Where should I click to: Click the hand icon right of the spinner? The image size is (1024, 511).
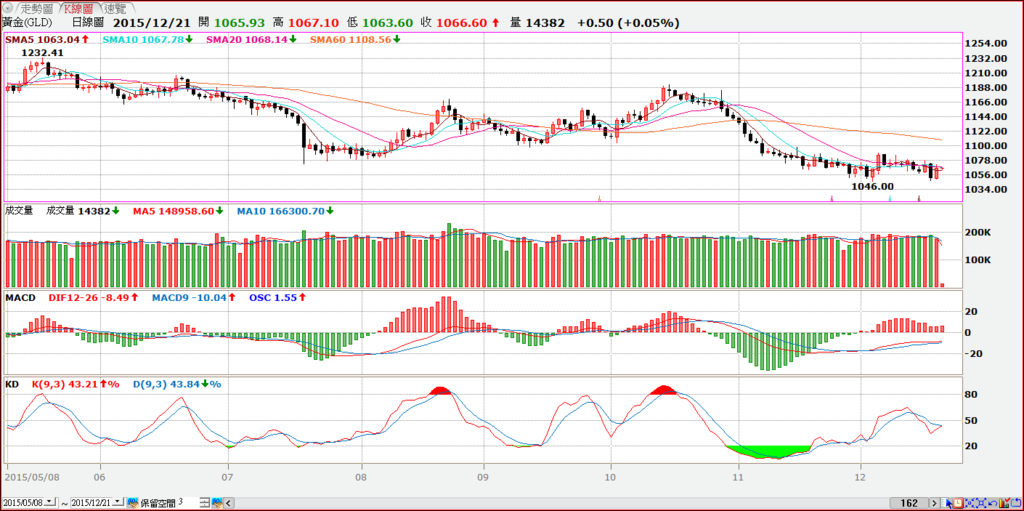[217, 503]
